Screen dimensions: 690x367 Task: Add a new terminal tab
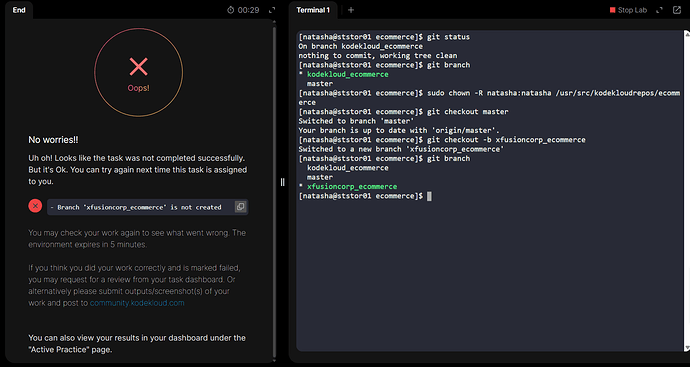tap(351, 10)
